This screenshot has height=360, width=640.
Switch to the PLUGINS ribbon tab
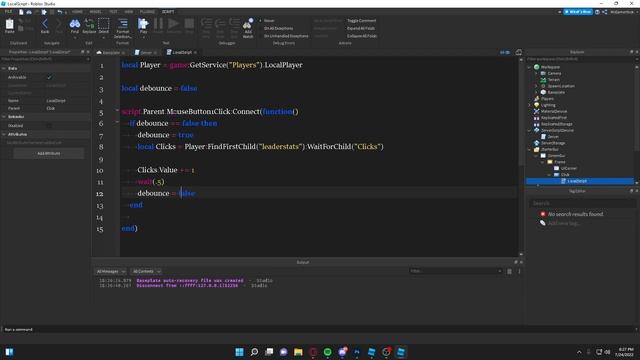coord(147,12)
